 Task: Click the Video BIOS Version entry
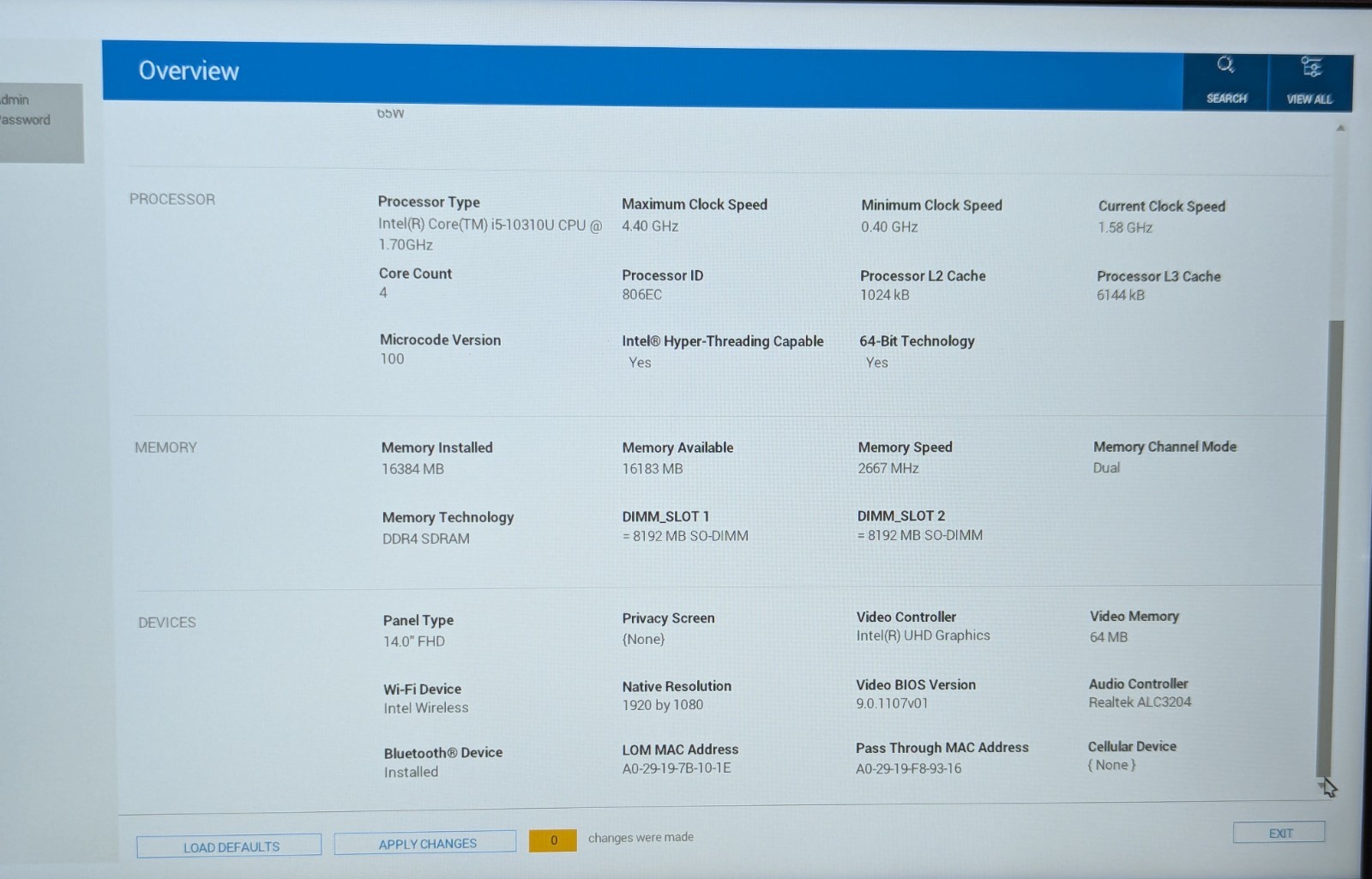[x=915, y=694]
